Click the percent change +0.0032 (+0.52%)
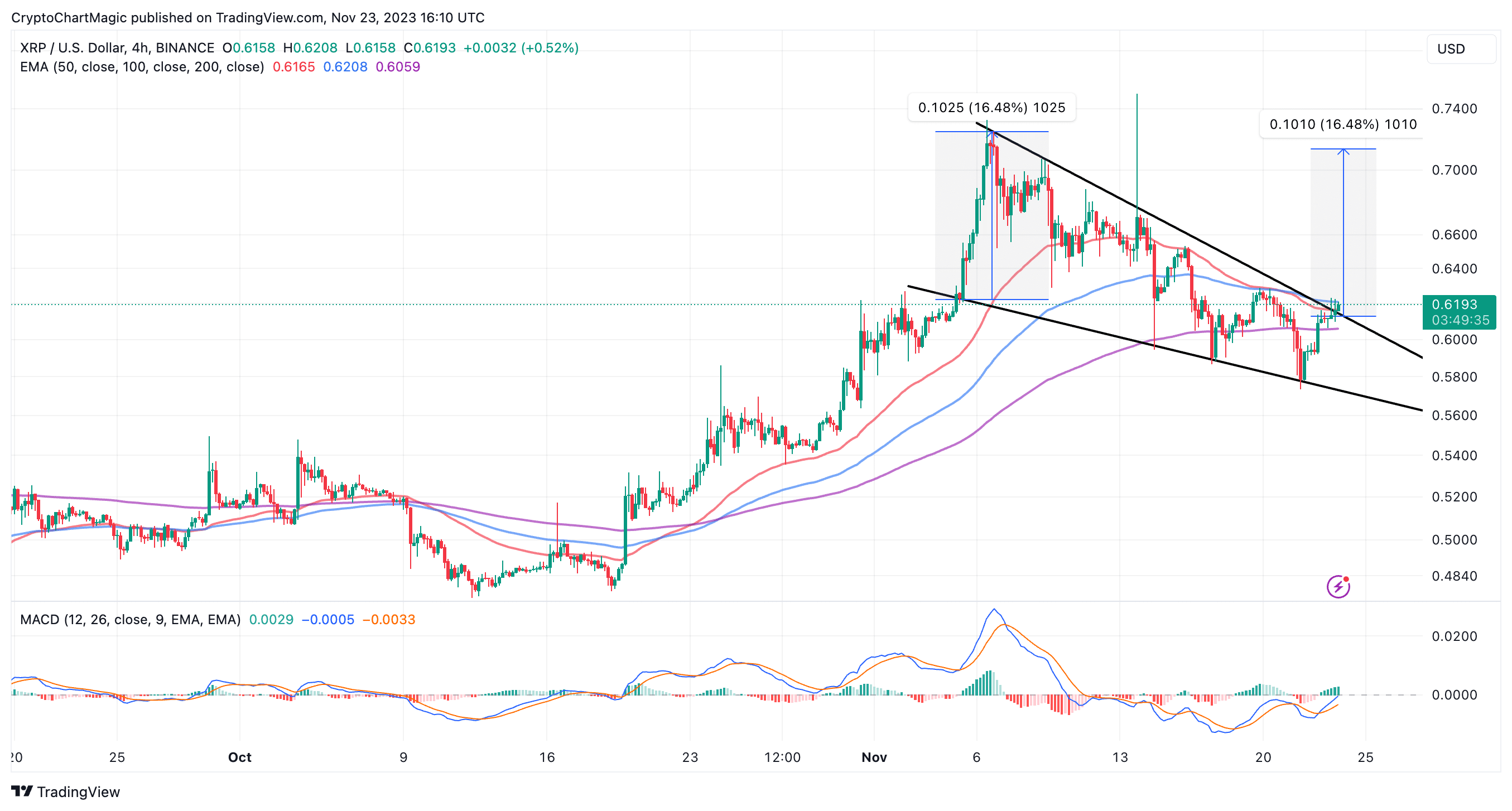1512x811 pixels. coord(521,47)
